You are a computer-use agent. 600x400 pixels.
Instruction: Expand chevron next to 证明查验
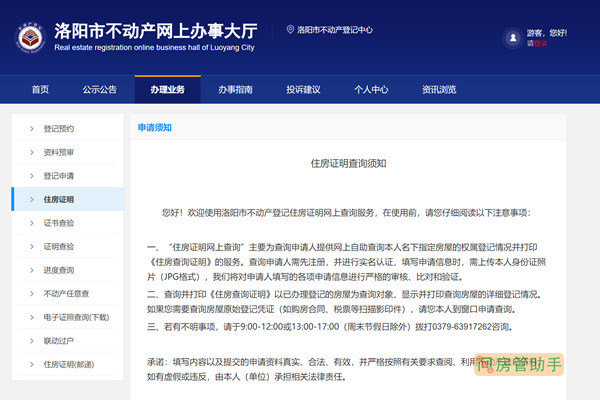coord(32,247)
